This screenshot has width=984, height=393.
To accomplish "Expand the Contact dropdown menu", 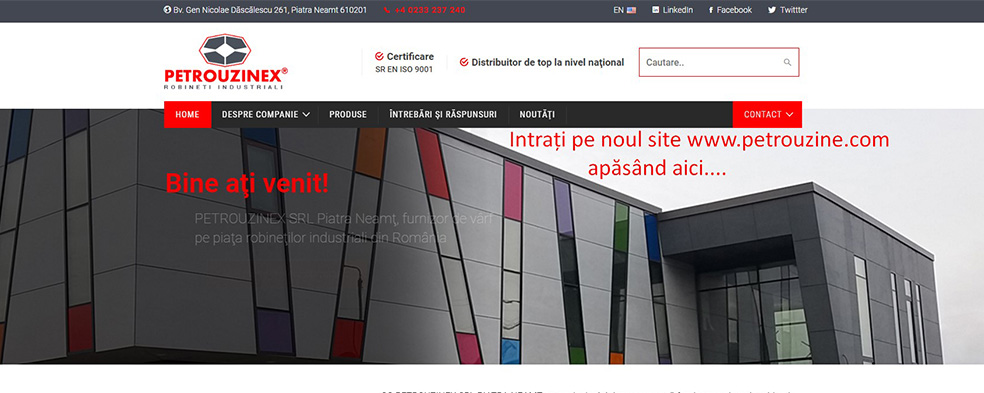I will (x=767, y=114).
